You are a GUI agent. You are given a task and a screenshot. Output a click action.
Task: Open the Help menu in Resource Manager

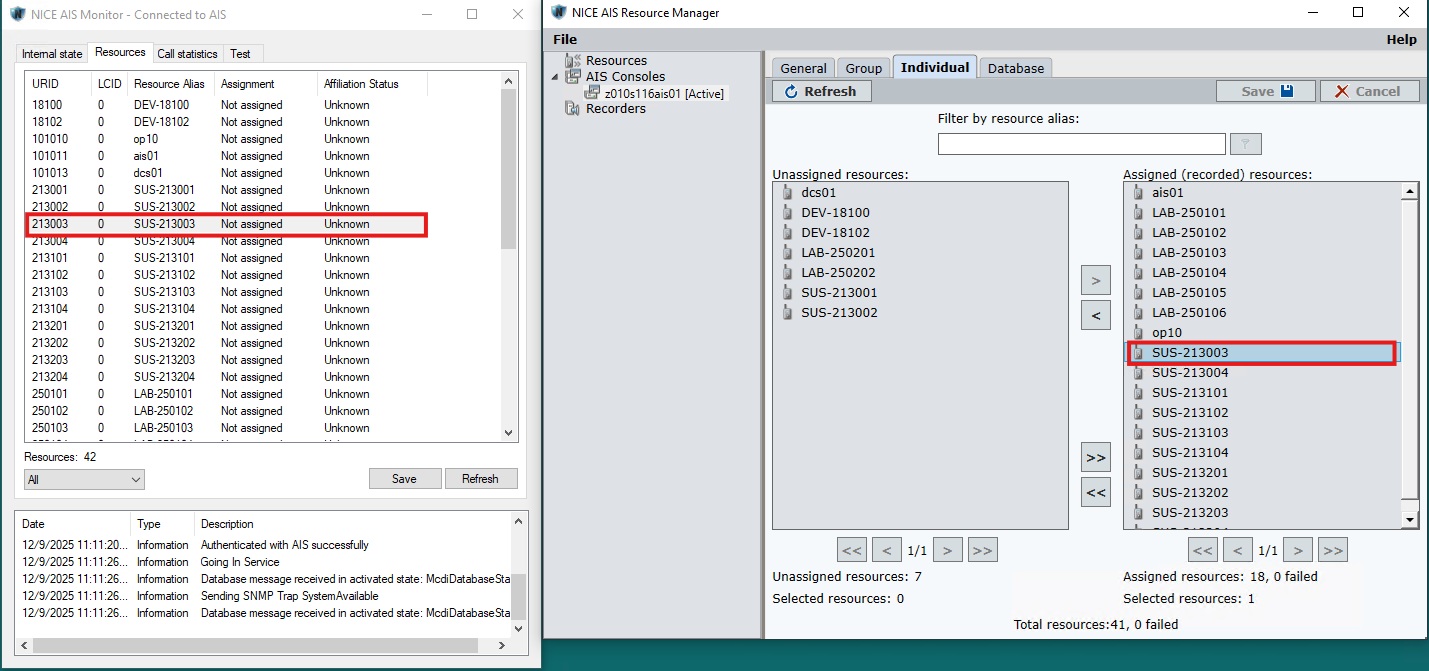pos(1401,40)
